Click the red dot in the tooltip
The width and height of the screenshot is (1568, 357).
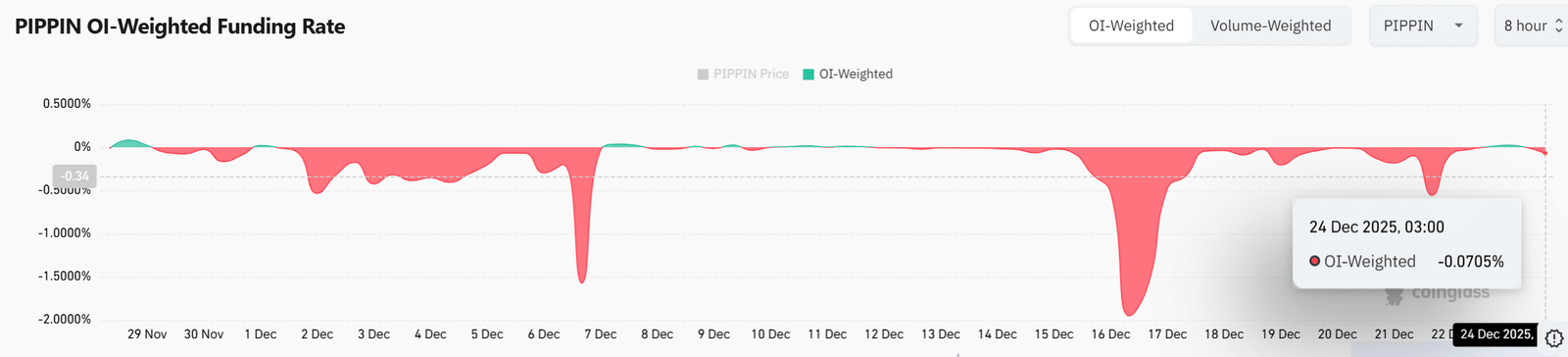pos(1315,261)
